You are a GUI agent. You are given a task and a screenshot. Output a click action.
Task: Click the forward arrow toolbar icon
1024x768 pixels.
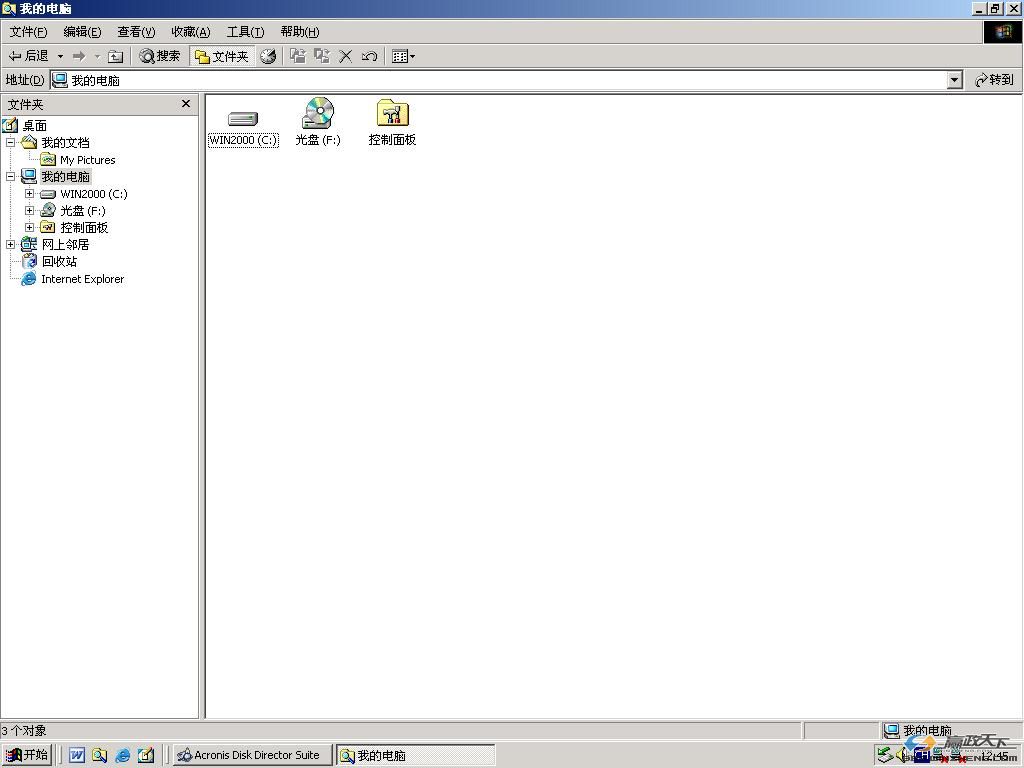tap(79, 56)
